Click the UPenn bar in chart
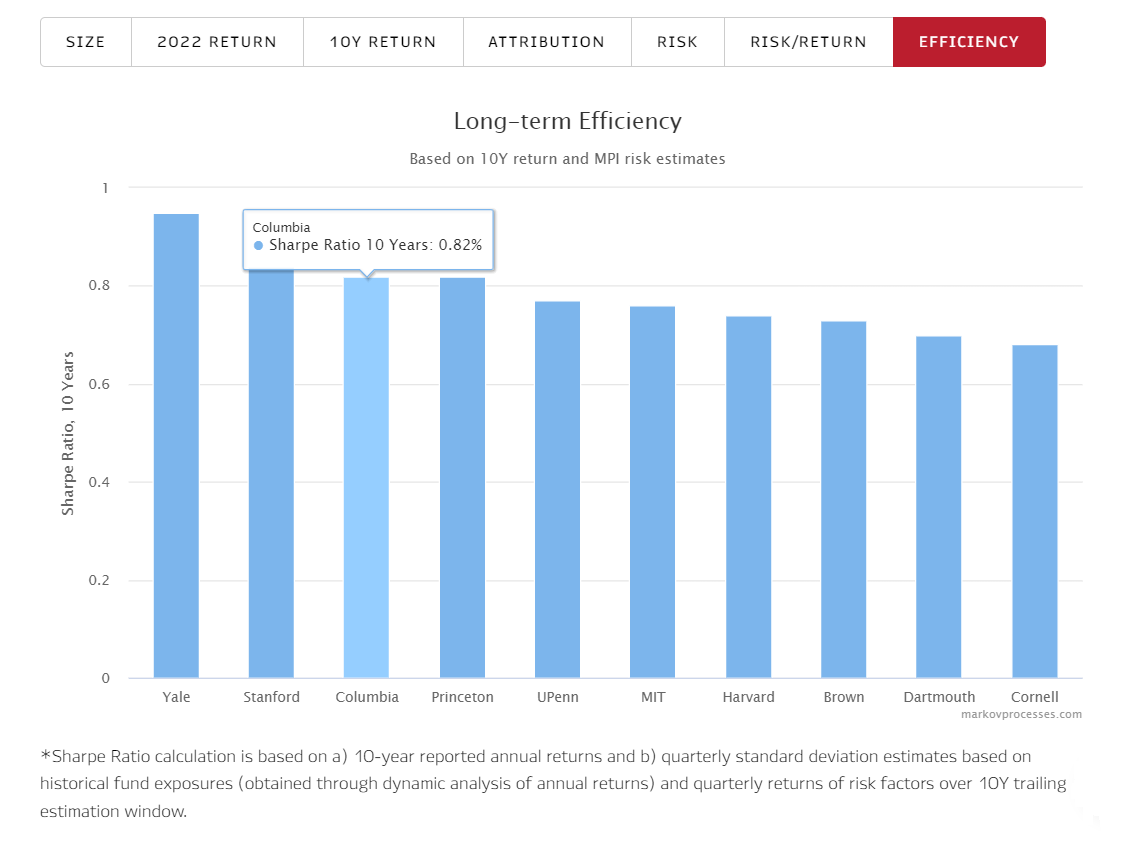The height and width of the screenshot is (853, 1123). point(557,490)
